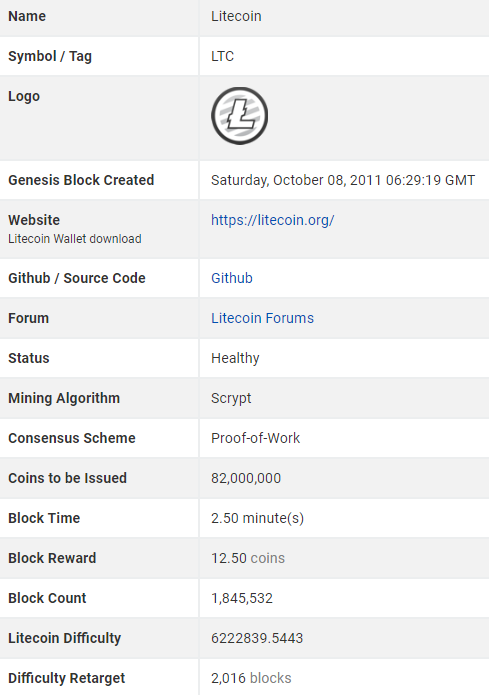Click the Genesis Block Created date value
This screenshot has height=695, width=489.
click(x=343, y=180)
